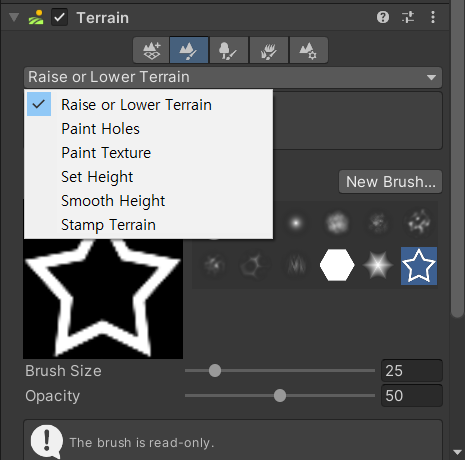
Task: Click the Brush Size label
Action: (x=63, y=371)
